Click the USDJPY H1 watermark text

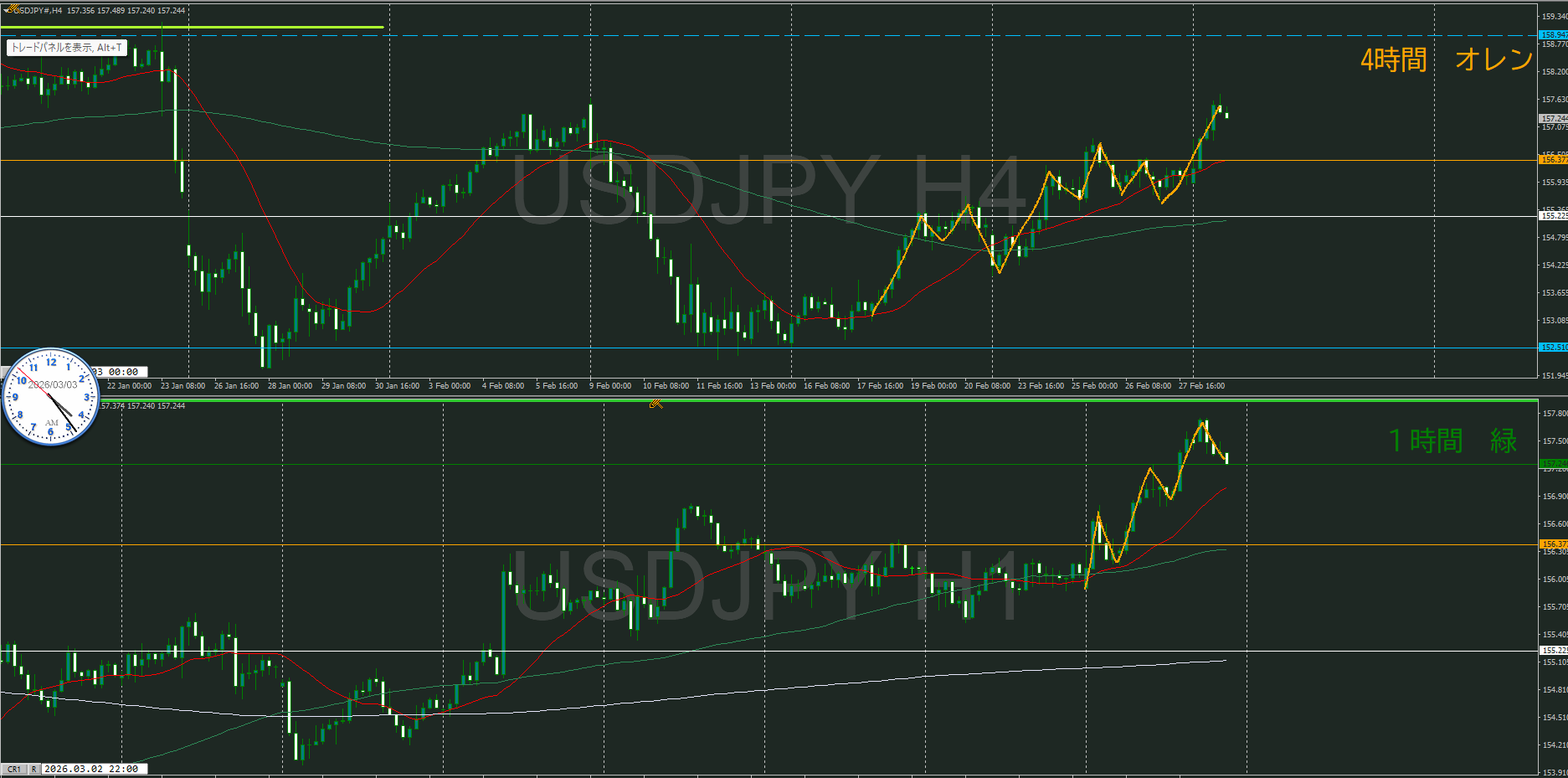(x=766, y=586)
